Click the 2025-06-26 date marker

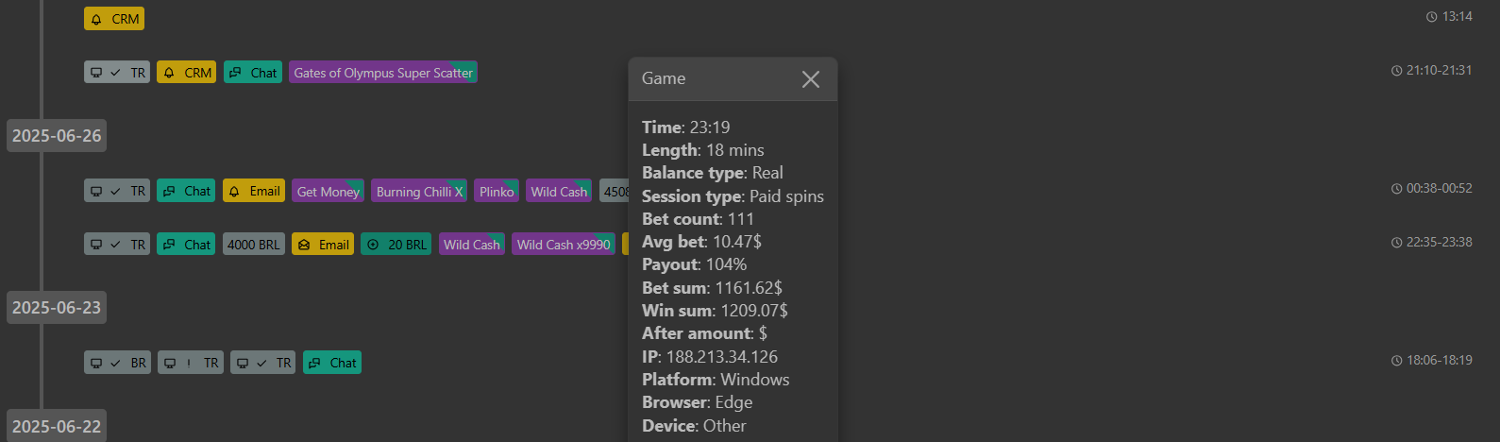pyautogui.click(x=56, y=136)
